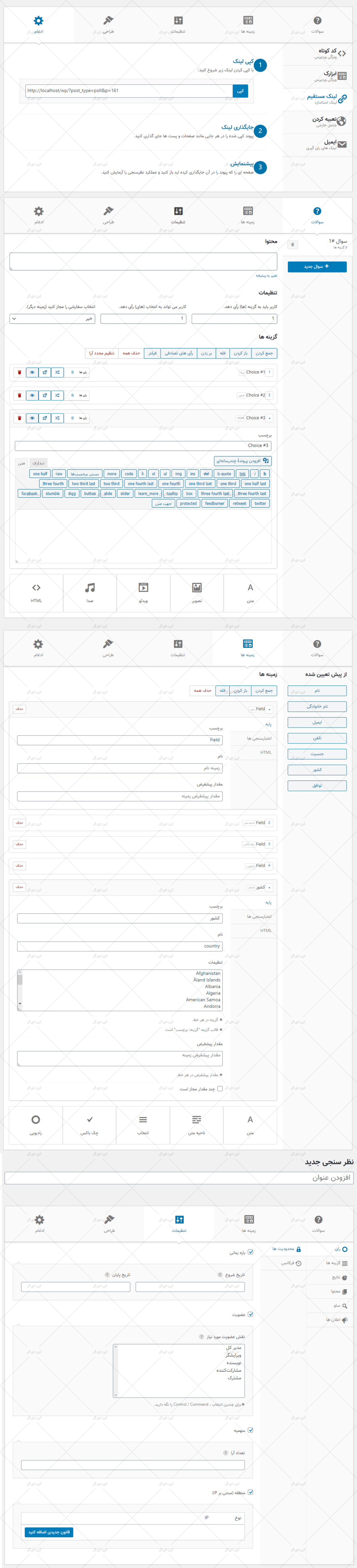
Task: Collapse the کشور field panel
Action: coord(270,887)
